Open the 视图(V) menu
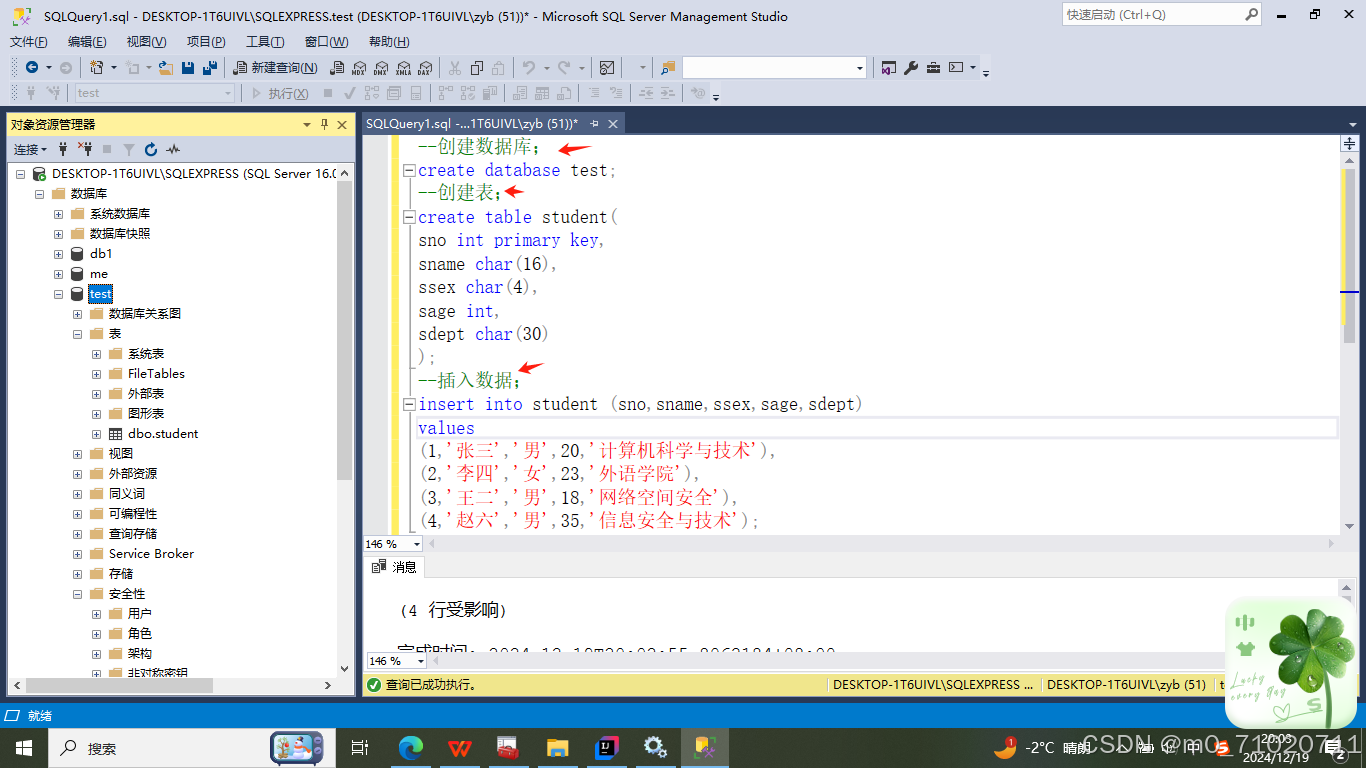1366x768 pixels. (x=146, y=41)
